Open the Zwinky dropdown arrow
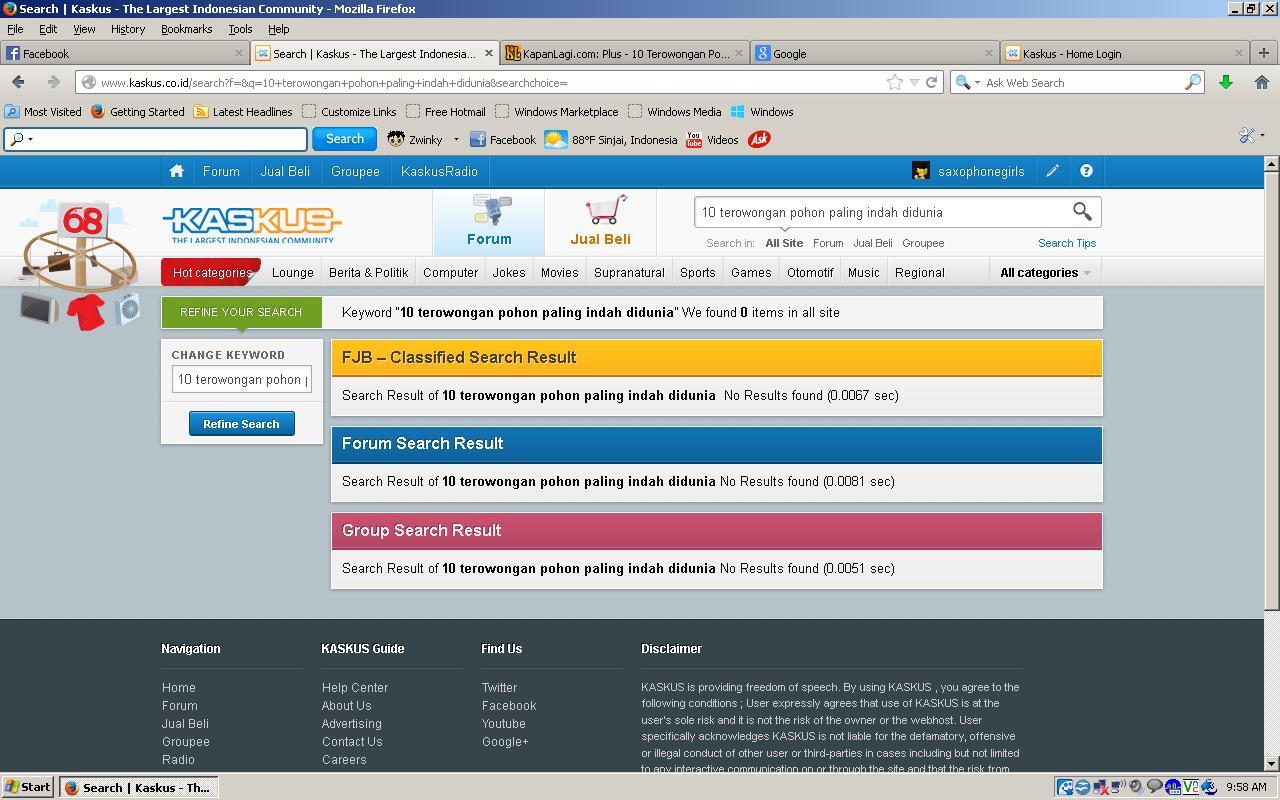Image resolution: width=1280 pixels, height=800 pixels. click(456, 139)
